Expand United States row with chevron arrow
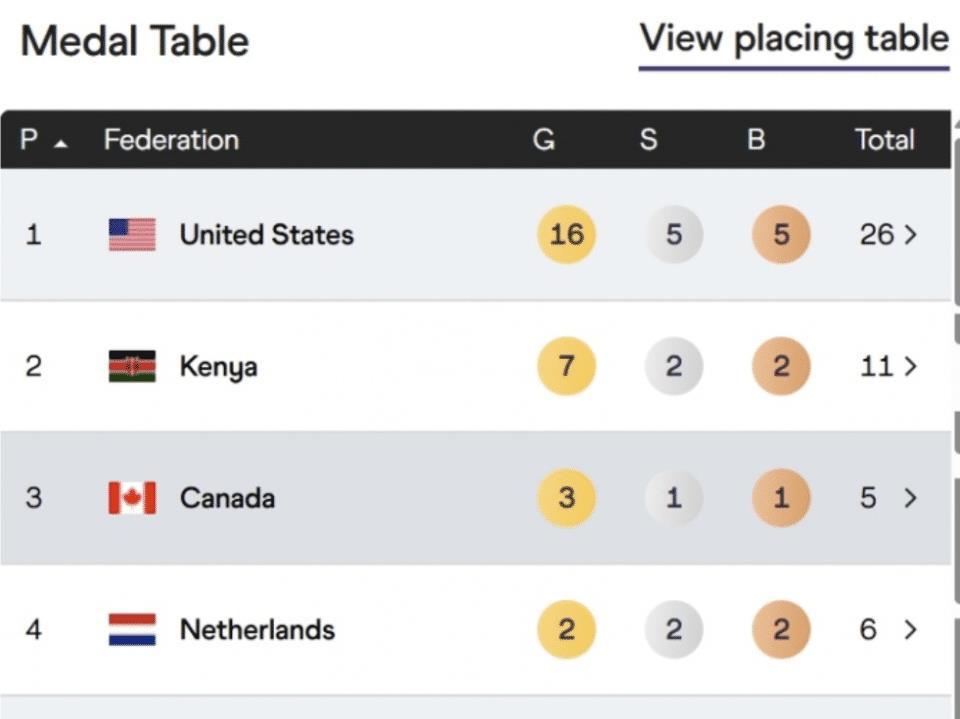Screen dimensions: 960x719 pos(910,235)
